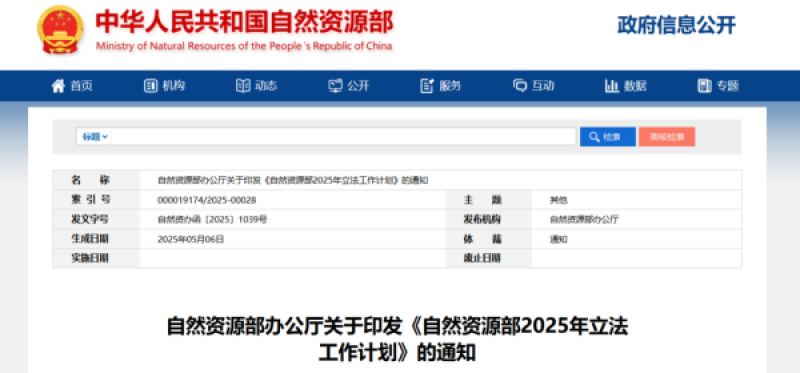
Task: Click the 发布机构 label cell
Action: (x=488, y=219)
